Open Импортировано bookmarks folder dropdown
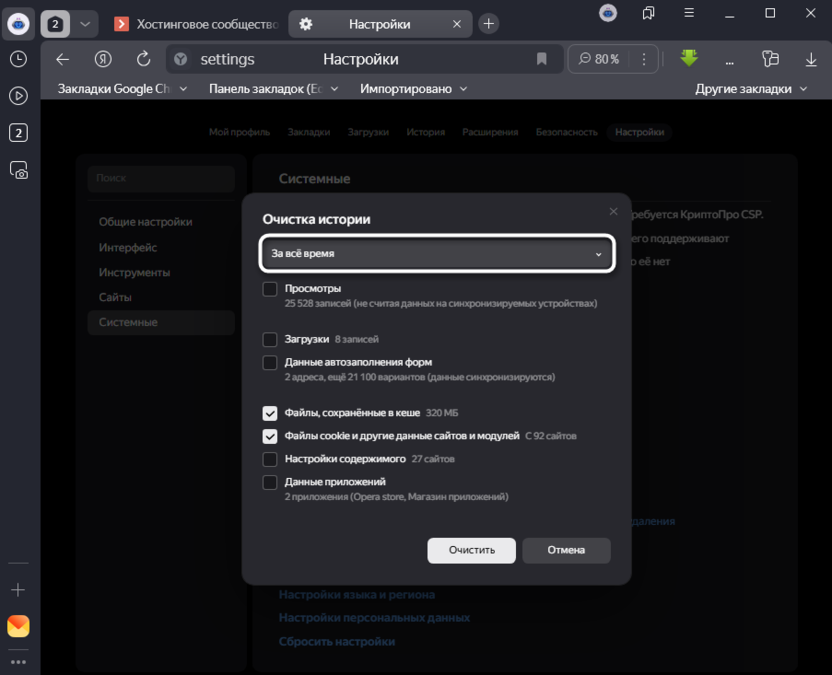This screenshot has width=832, height=675. pyautogui.click(x=413, y=89)
